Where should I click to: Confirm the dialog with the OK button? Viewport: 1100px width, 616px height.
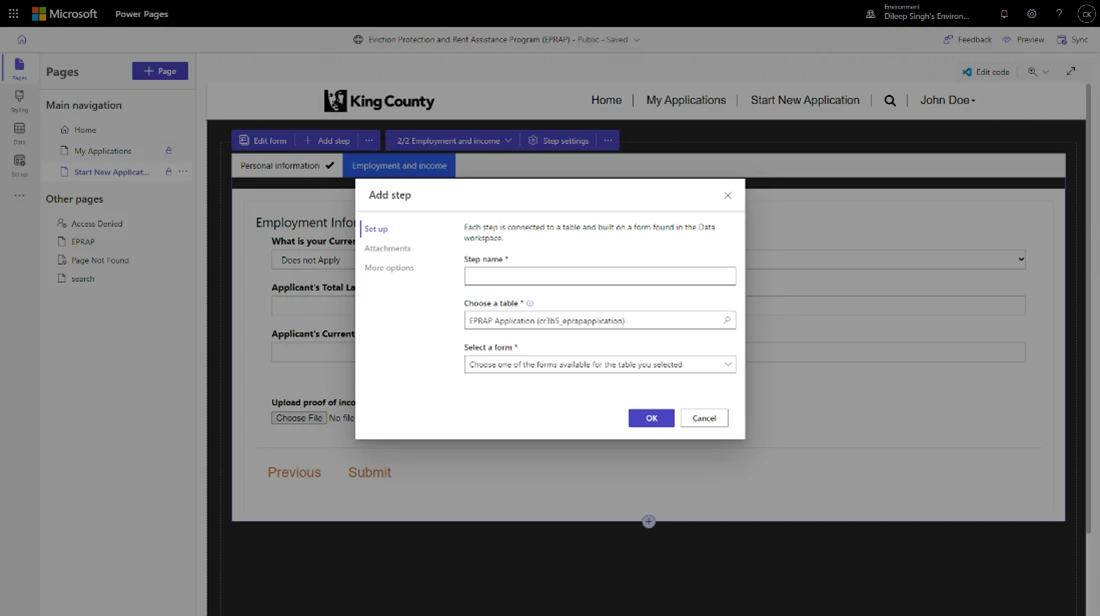[651, 417]
